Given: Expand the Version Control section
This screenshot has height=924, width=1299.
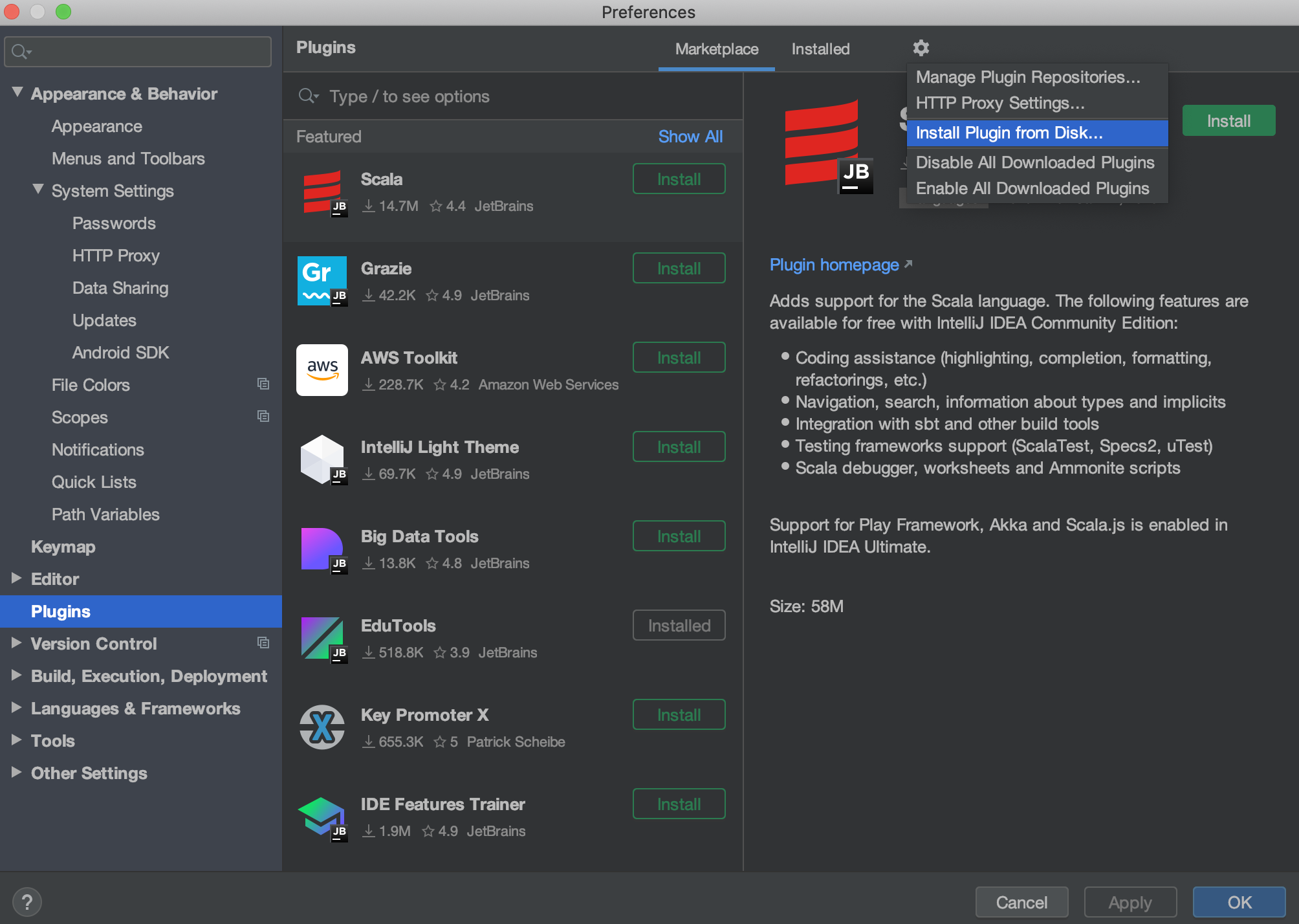Looking at the screenshot, I should click(x=17, y=643).
